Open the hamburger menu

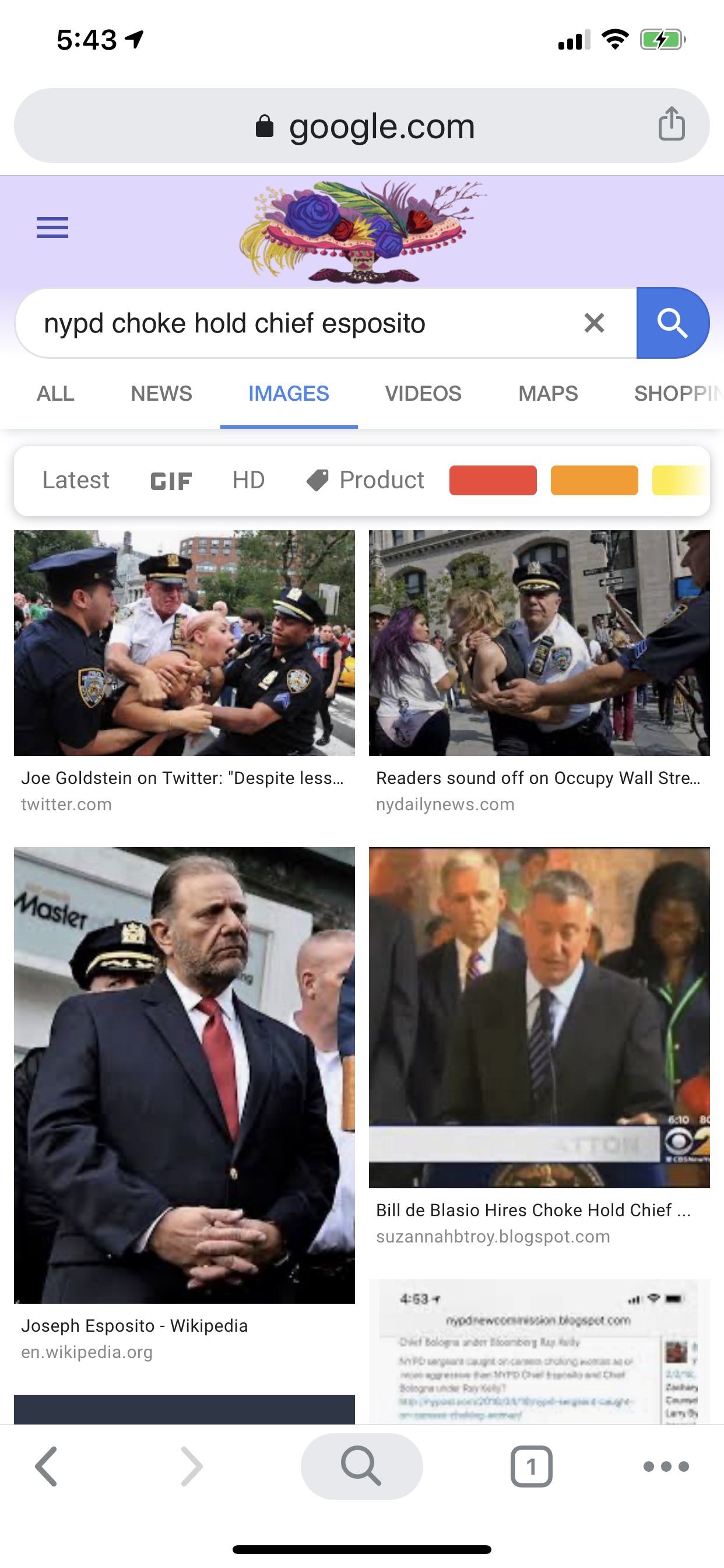pos(52,227)
